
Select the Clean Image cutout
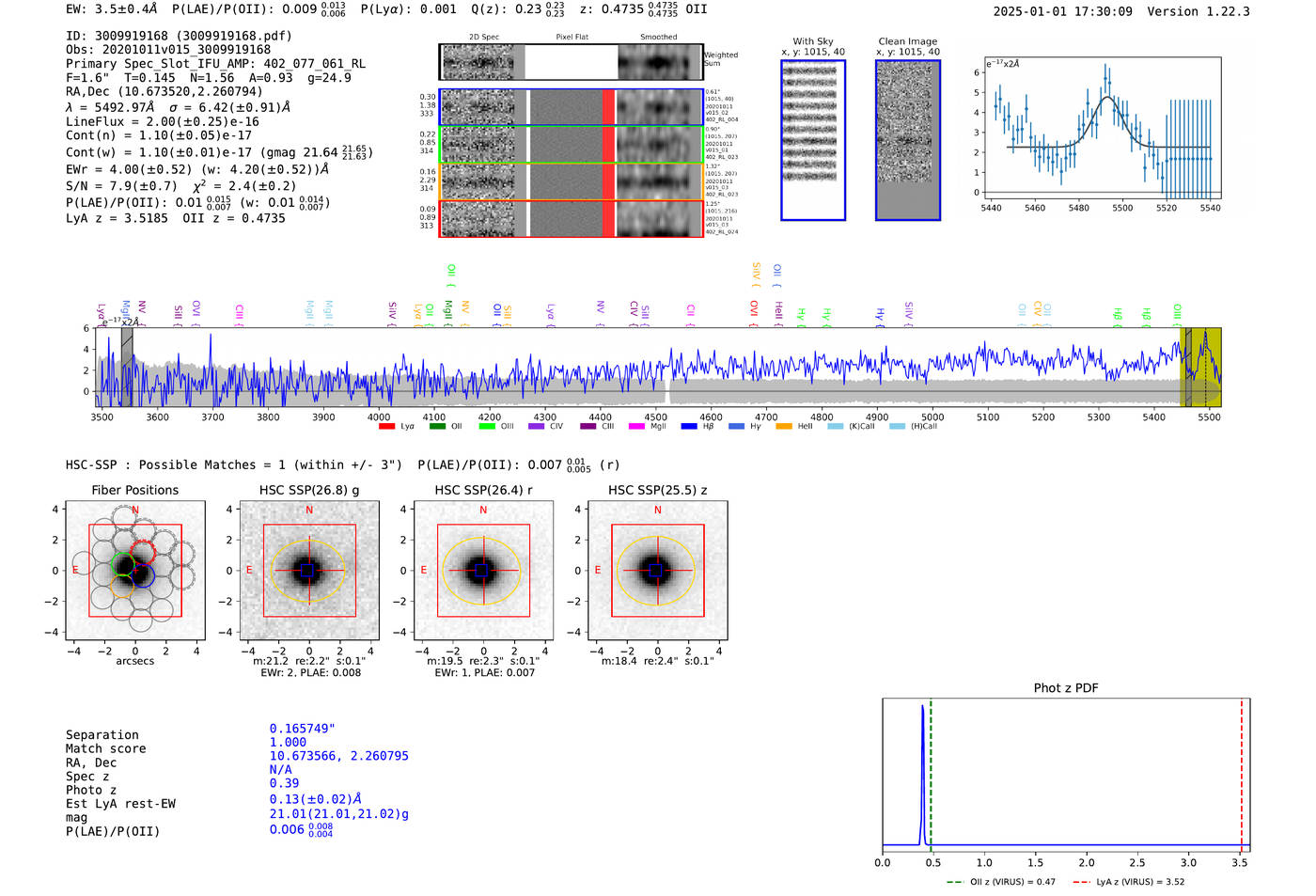coord(908,140)
